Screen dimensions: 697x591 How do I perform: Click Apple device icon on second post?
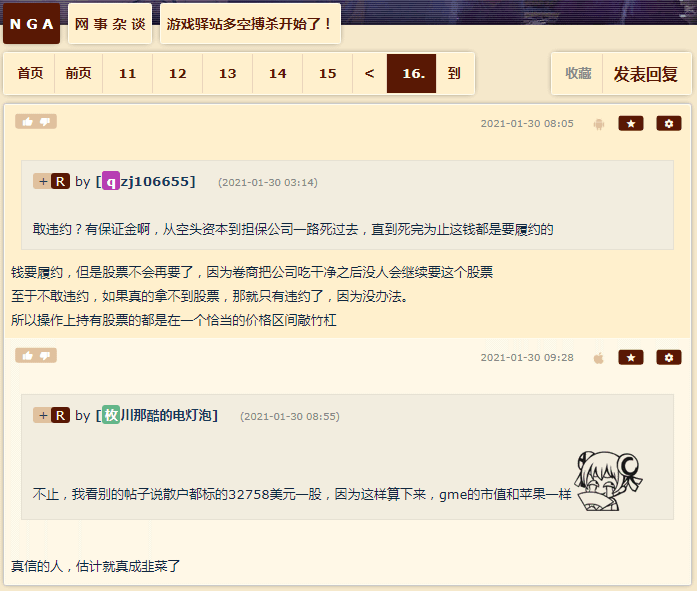coord(599,358)
